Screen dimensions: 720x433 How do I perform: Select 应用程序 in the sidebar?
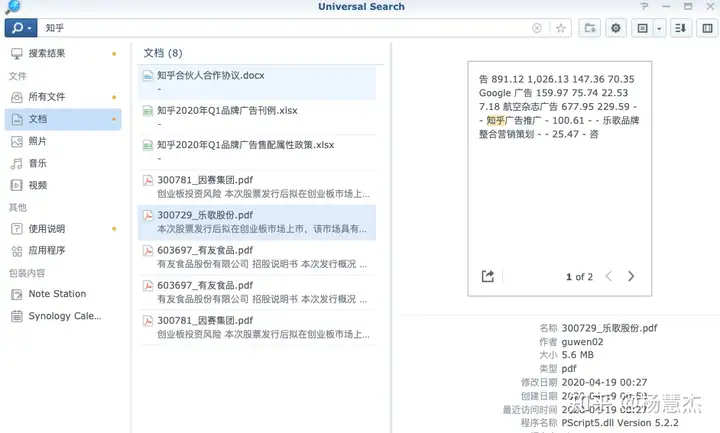[63, 250]
